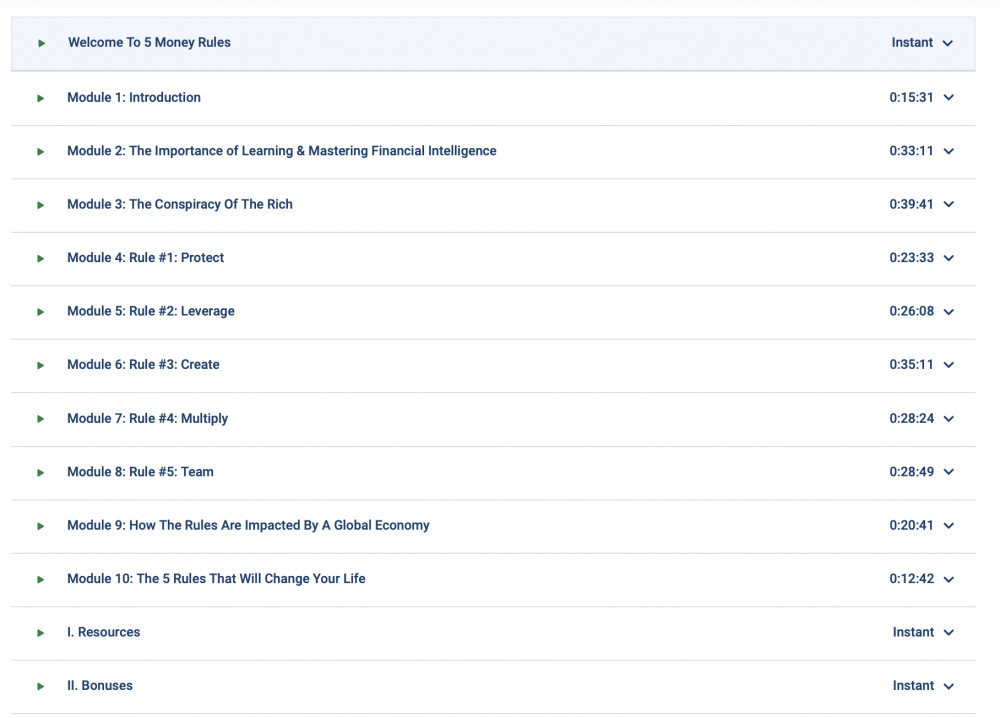The height and width of the screenshot is (718, 1000).
Task: Expand the Module 8 chevron next to 0:28:49
Action: pos(949,473)
